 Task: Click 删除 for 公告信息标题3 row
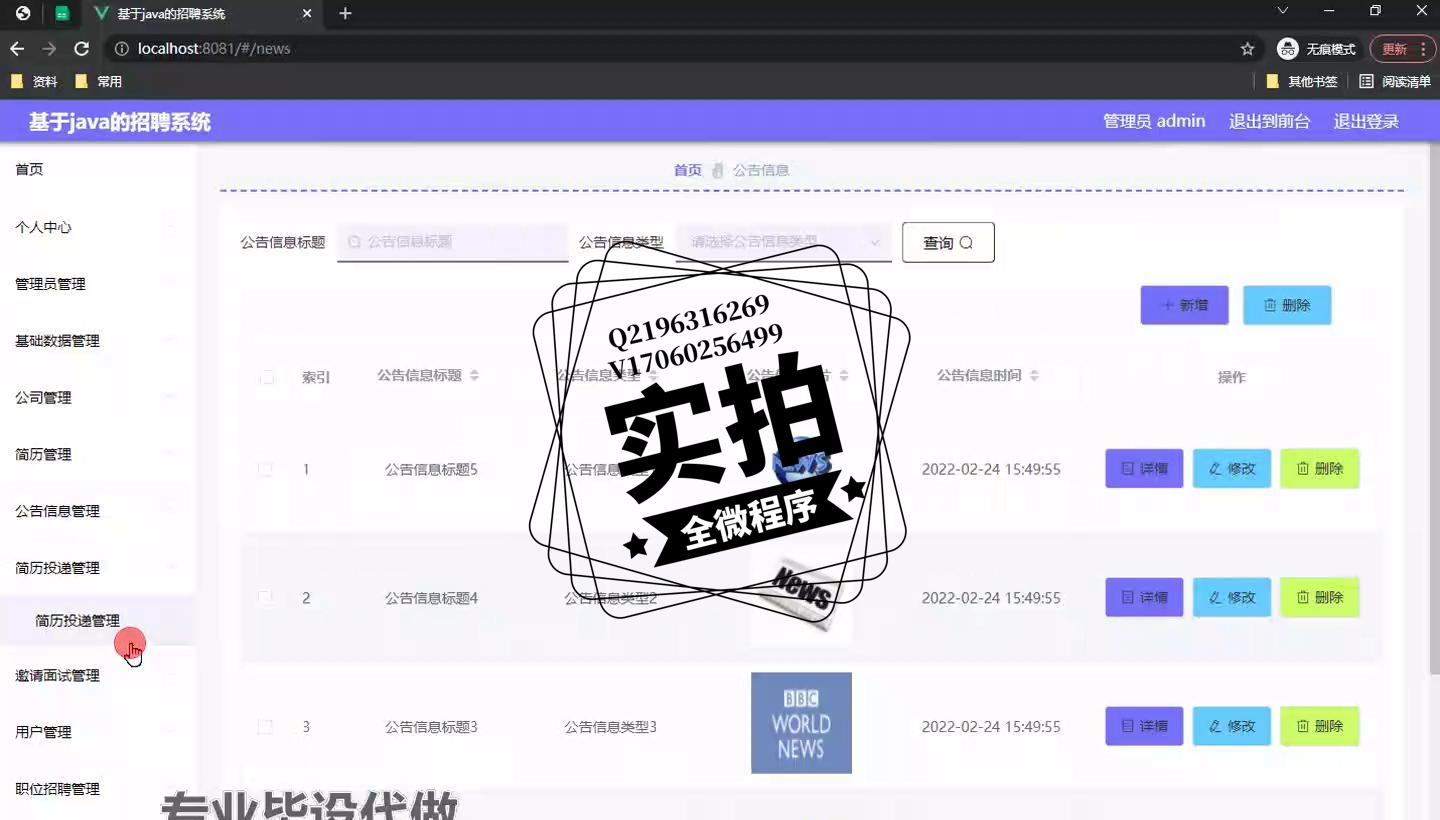1320,726
